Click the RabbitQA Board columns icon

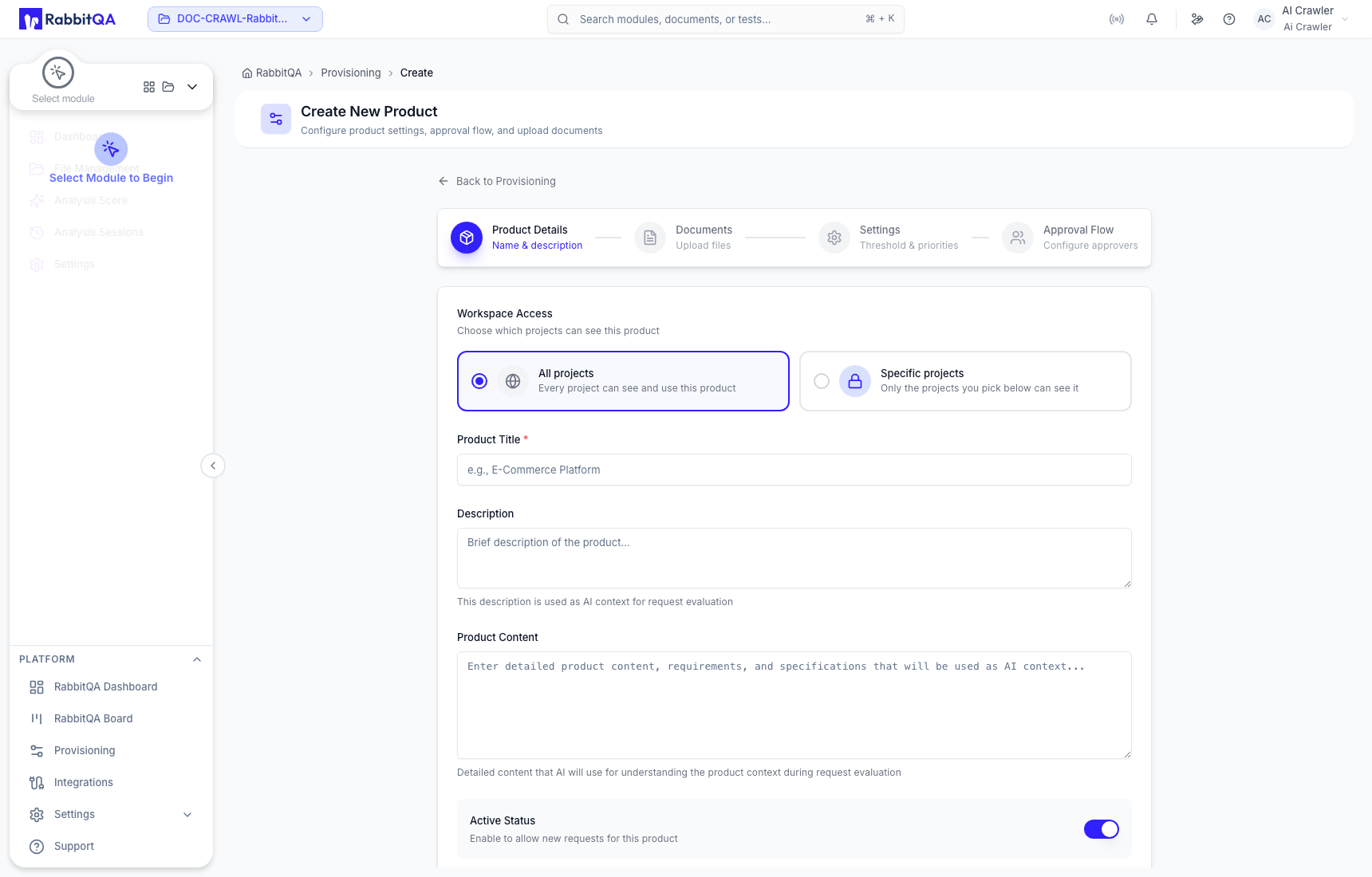point(37,719)
